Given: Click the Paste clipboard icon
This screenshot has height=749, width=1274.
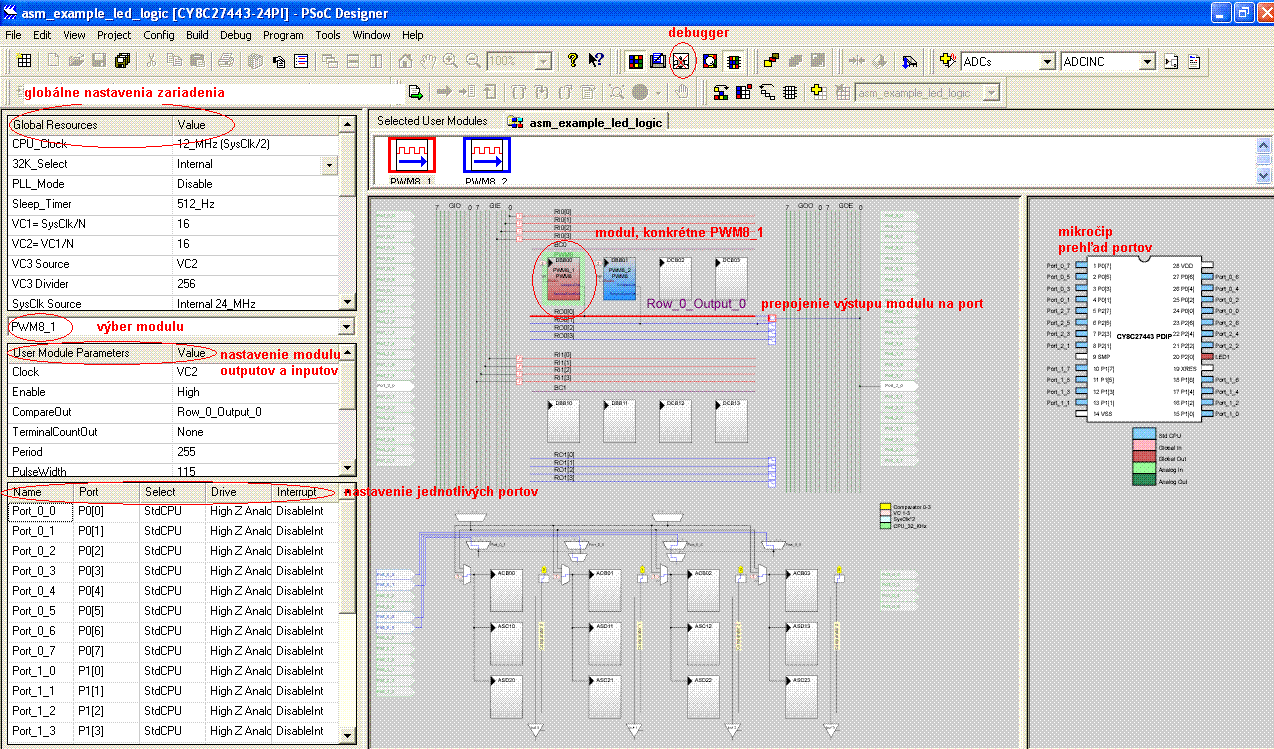Looking at the screenshot, I should pos(197,61).
